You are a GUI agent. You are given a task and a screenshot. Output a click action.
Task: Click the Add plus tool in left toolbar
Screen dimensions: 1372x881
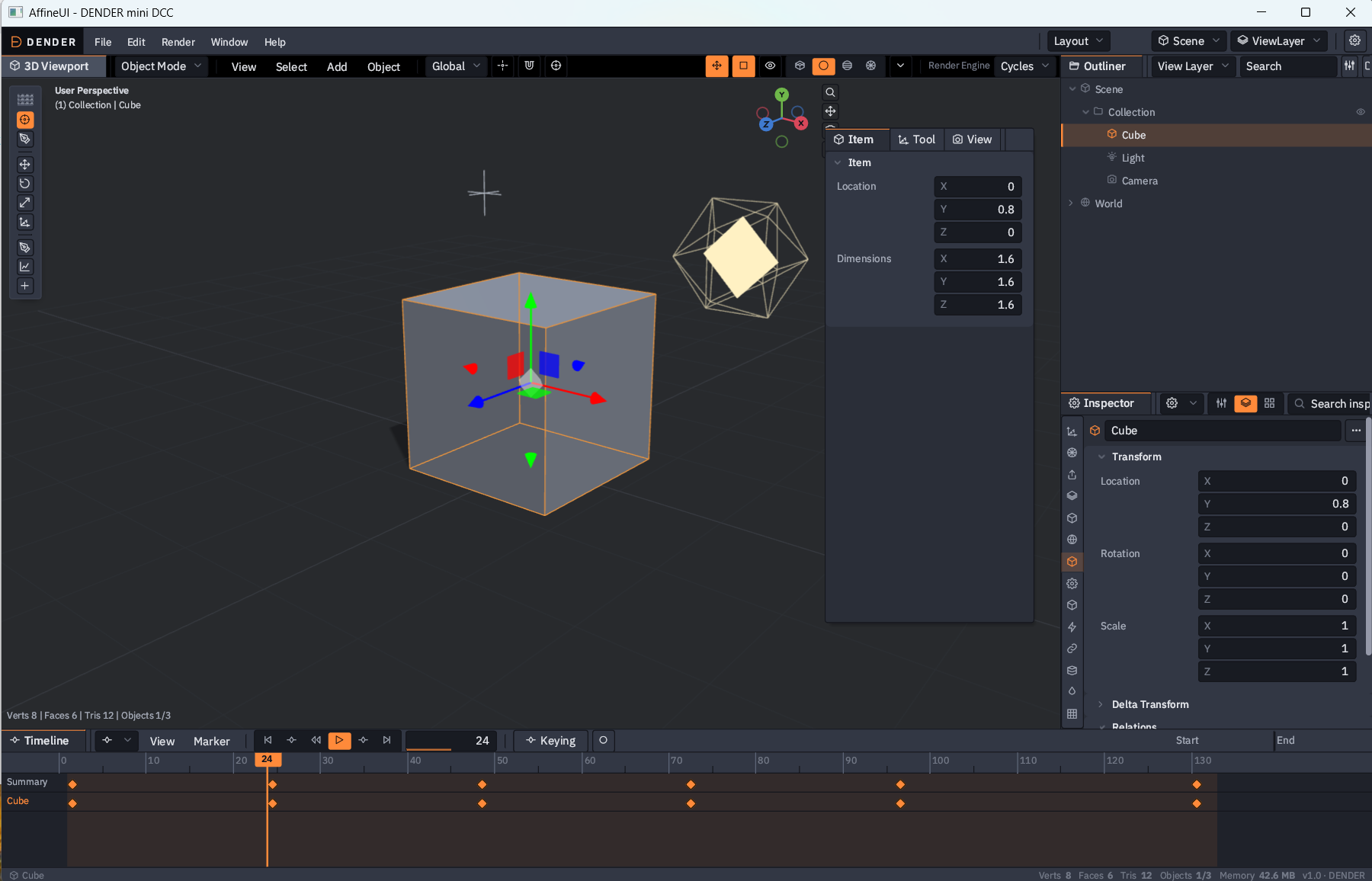click(25, 286)
